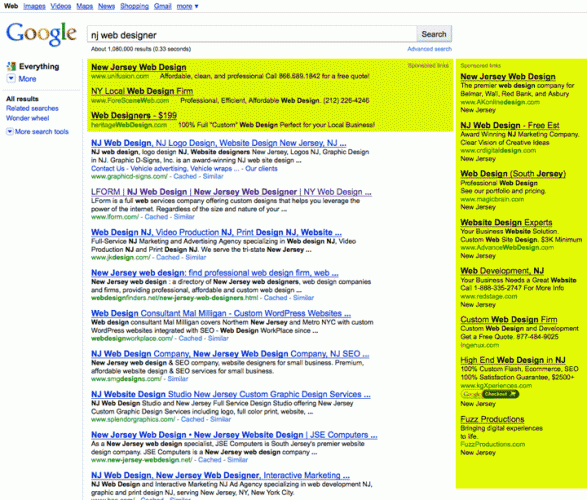The width and height of the screenshot is (587, 500).
Task: Click the Google Checkout badge
Action: (490, 394)
